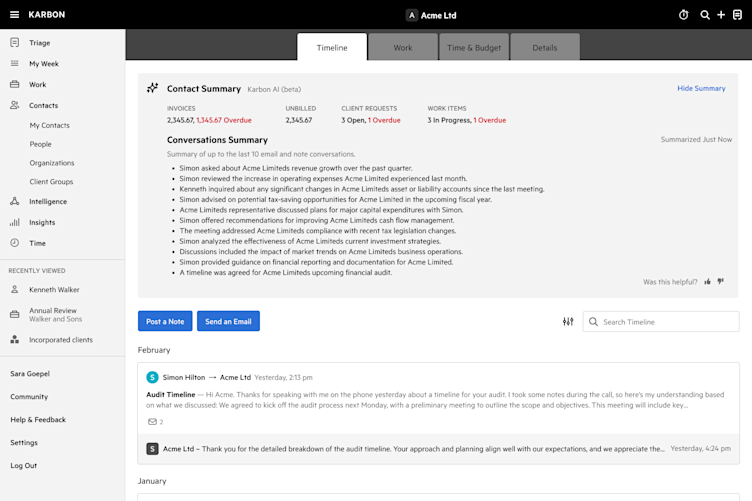Screen dimensions: 752x501
Task: Click the Unbilled 2,345.67 amount
Action: tap(299, 120)
